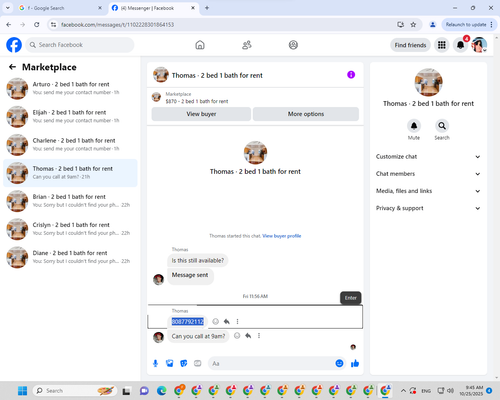This screenshot has width=500, height=400.
Task: Click the More options button
Action: click(306, 114)
